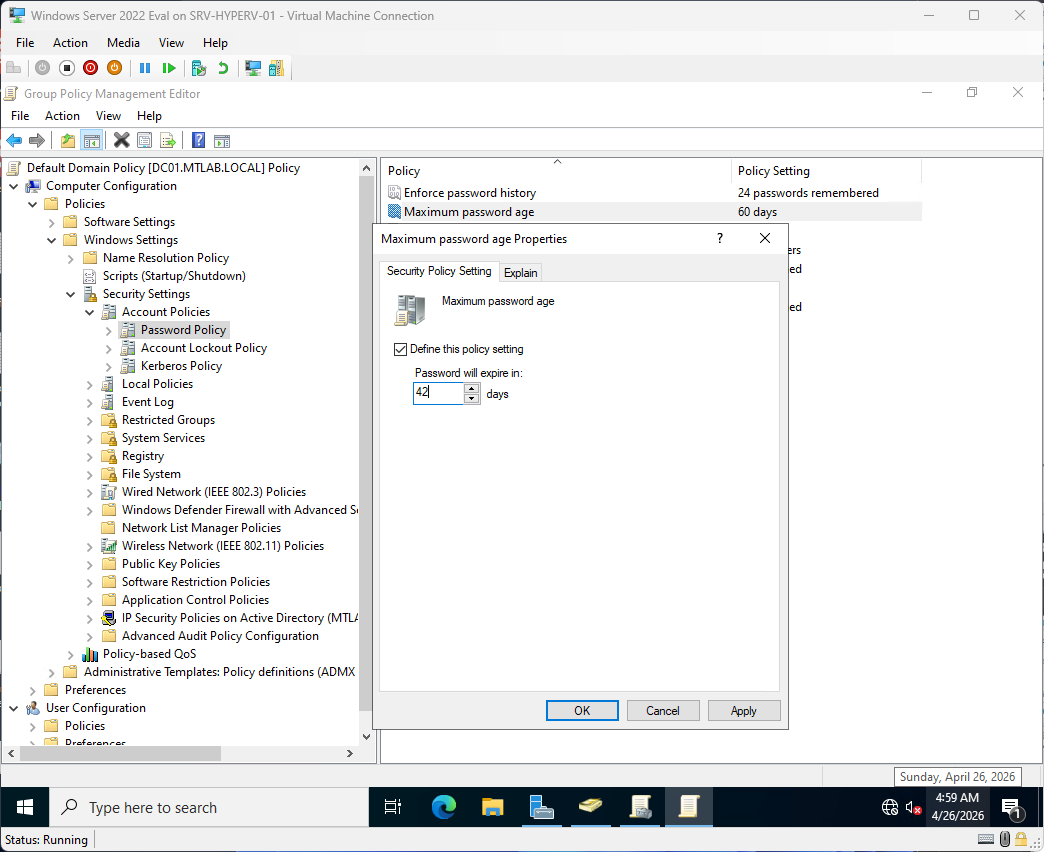
Task: Click the muted speaker tray icon
Action: 914,808
